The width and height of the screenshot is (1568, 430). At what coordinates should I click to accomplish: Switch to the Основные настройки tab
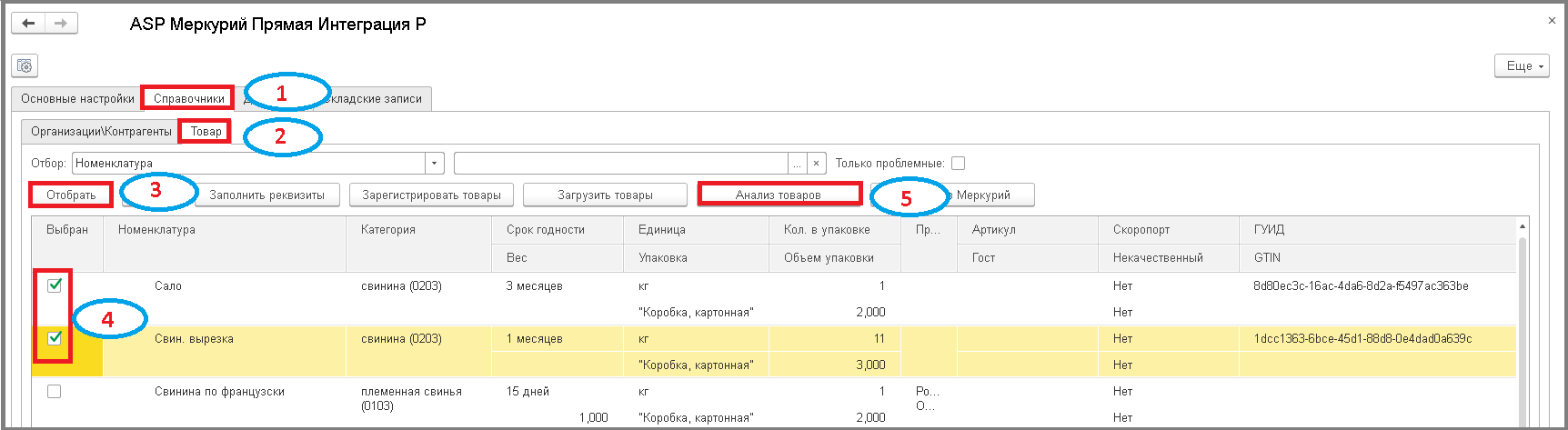click(x=78, y=98)
